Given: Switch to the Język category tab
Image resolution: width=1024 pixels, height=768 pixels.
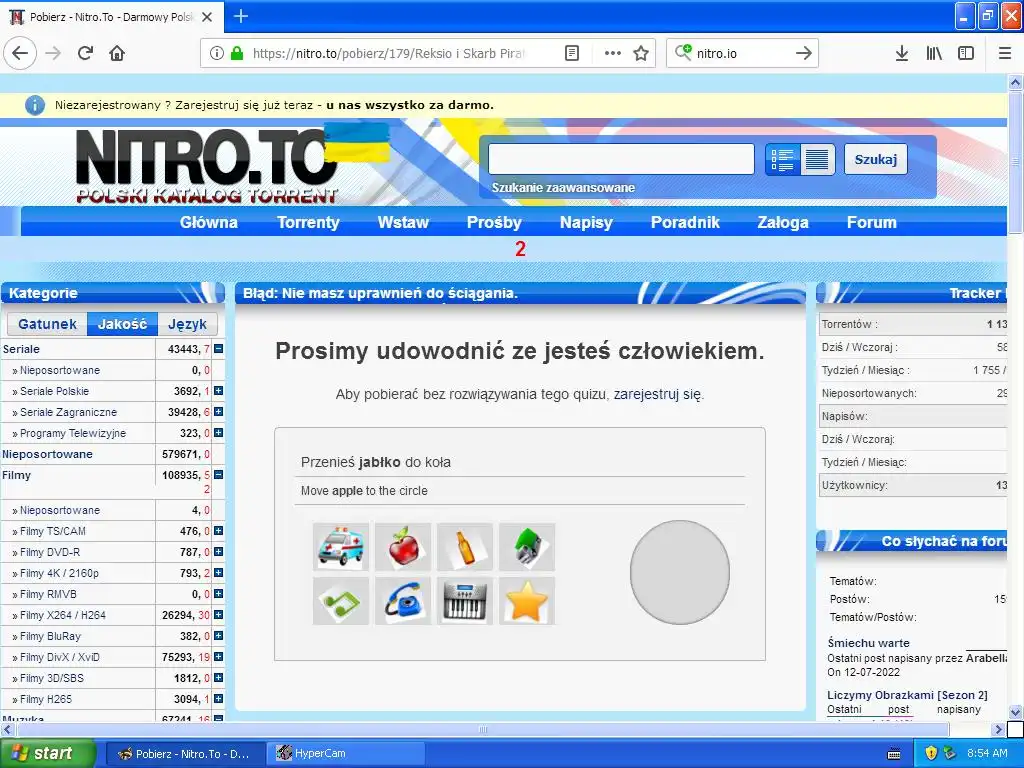Looking at the screenshot, I should pos(187,324).
